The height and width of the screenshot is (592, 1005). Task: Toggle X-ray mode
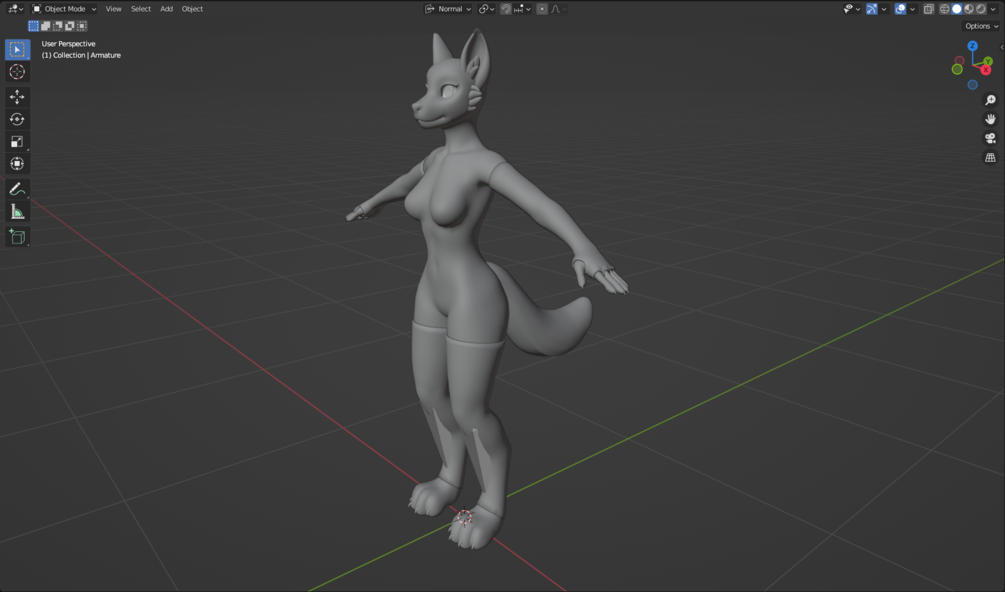pyautogui.click(x=929, y=9)
